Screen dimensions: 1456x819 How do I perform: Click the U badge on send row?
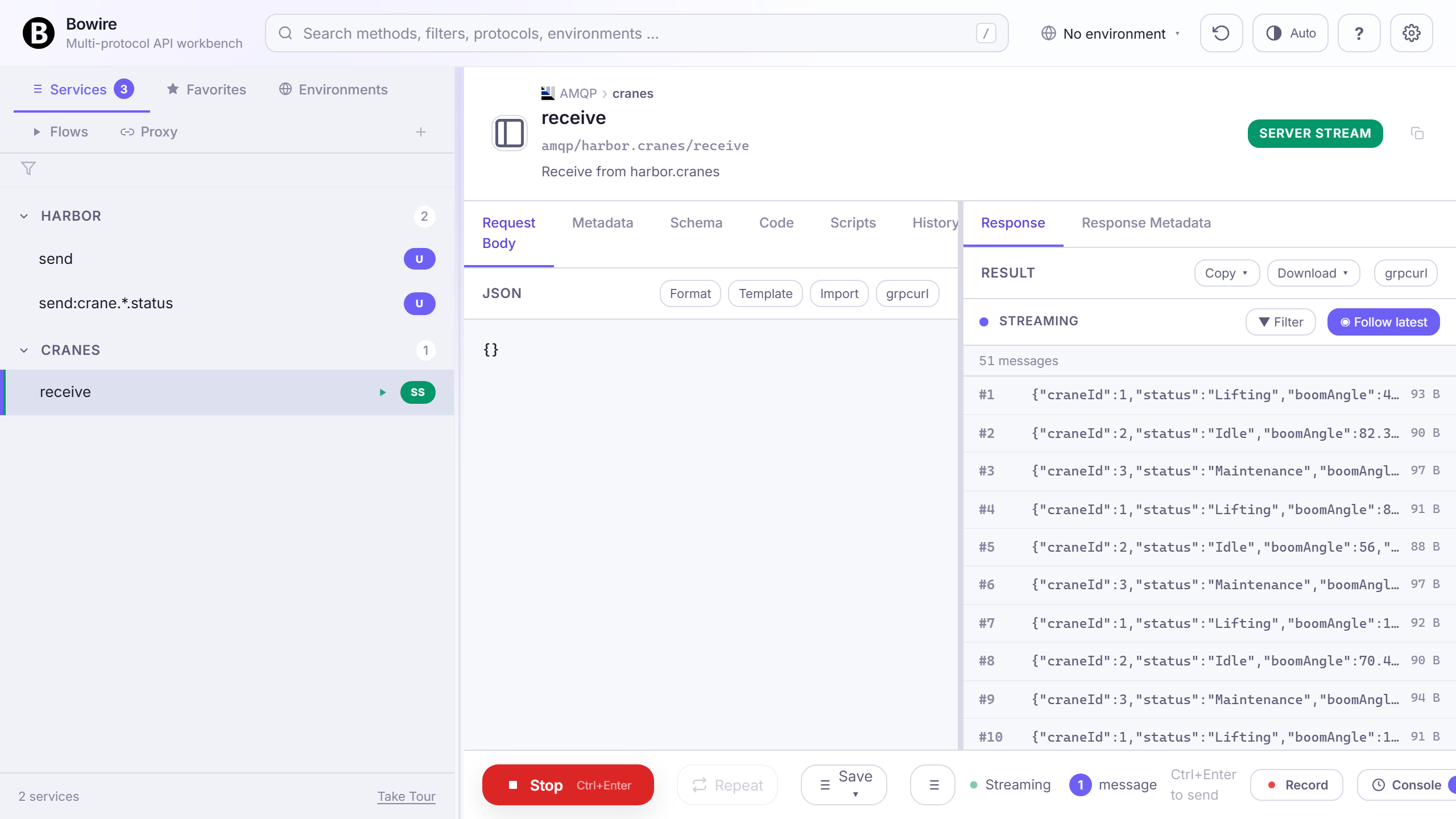pos(420,259)
